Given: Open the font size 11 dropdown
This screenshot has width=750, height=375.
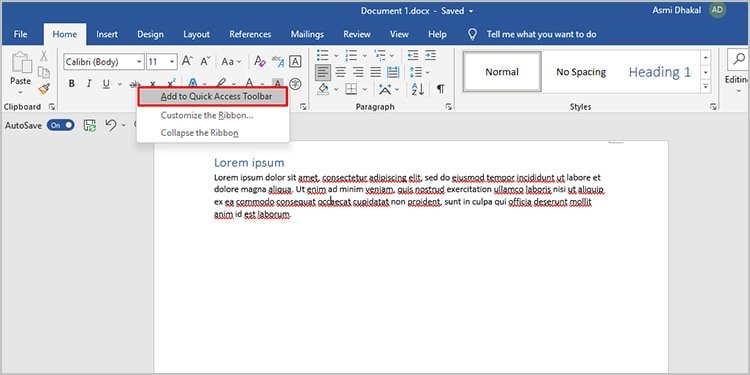Looking at the screenshot, I should 172,62.
